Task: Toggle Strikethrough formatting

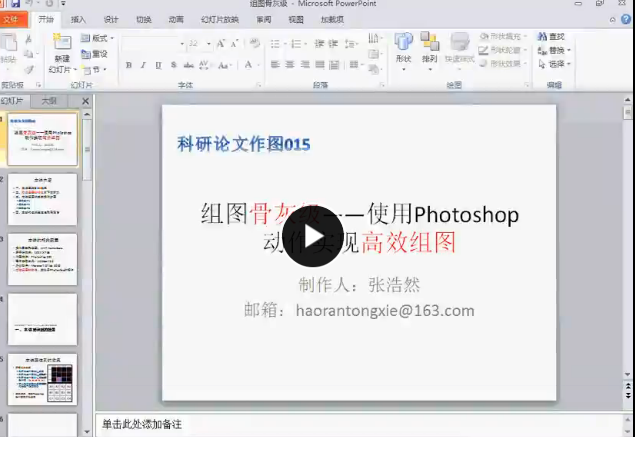Action: pyautogui.click(x=188, y=65)
